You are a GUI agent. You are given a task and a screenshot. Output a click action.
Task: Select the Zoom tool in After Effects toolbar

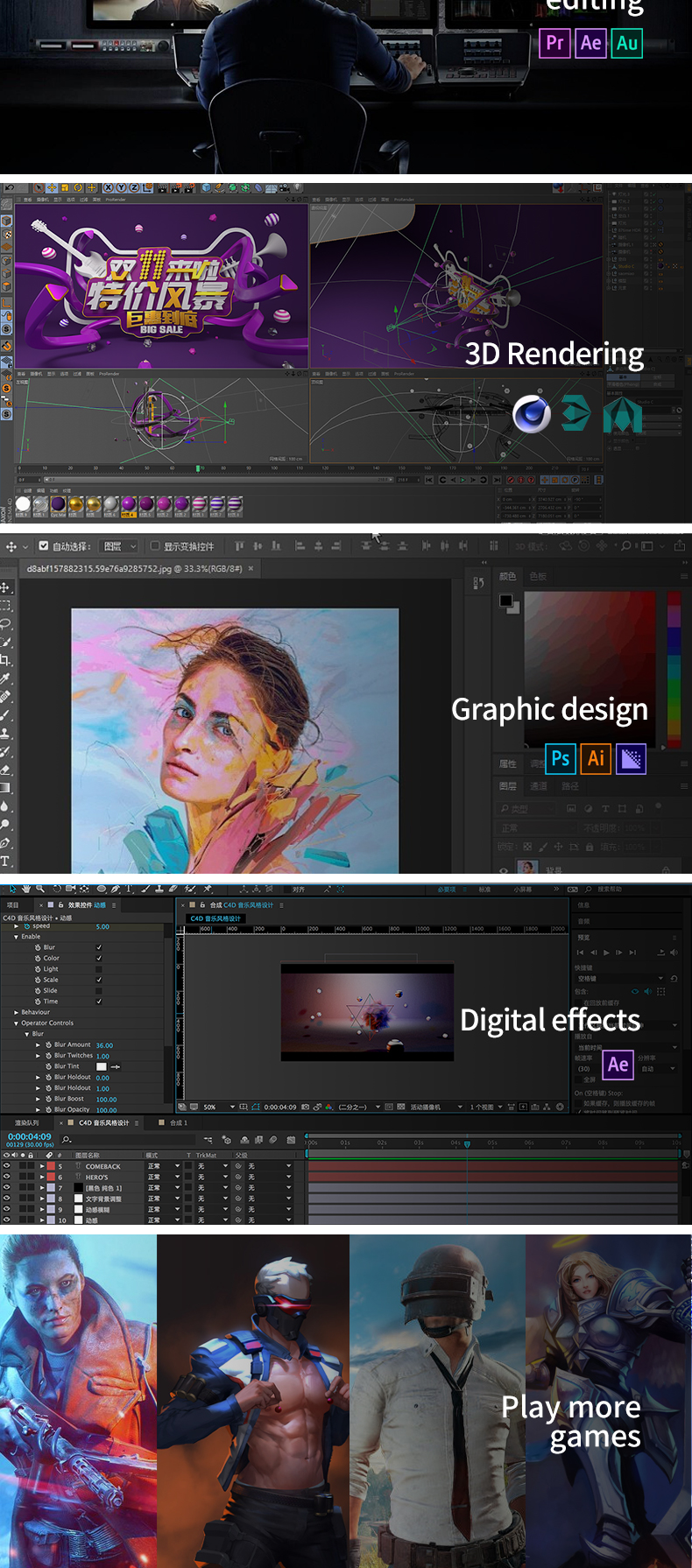[40, 889]
